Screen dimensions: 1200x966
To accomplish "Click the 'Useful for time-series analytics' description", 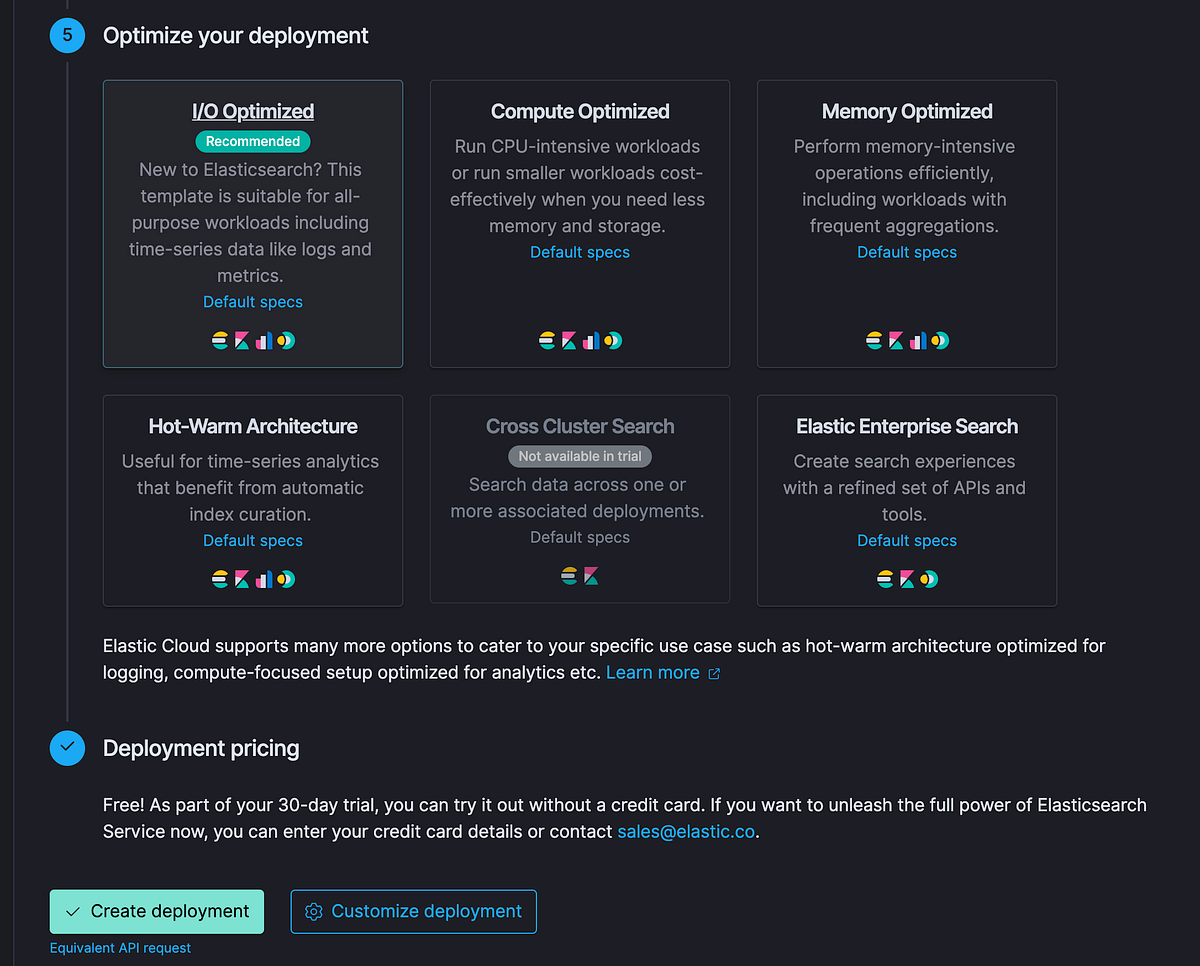I will tap(251, 488).
